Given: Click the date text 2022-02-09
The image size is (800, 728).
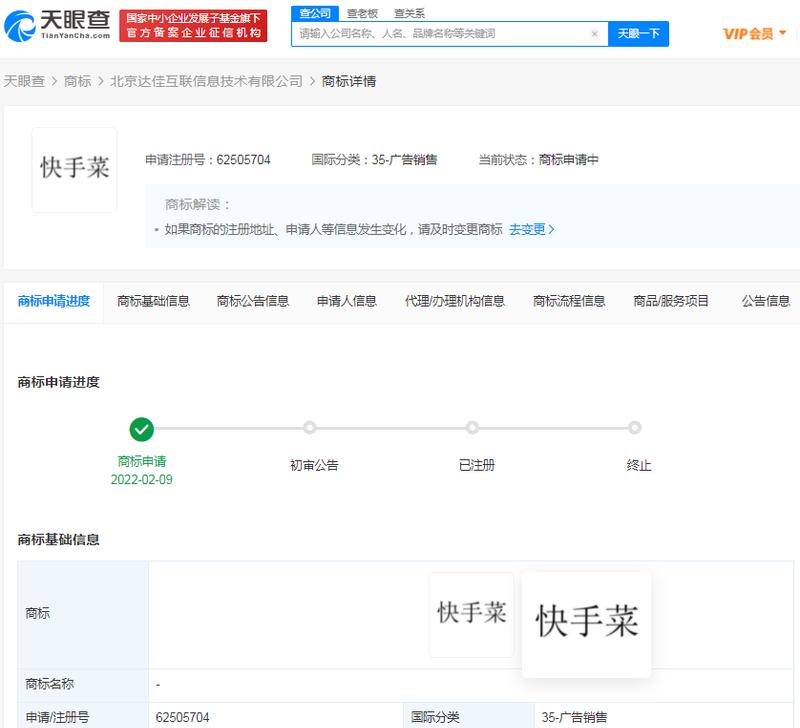Looking at the screenshot, I should pos(141,480).
